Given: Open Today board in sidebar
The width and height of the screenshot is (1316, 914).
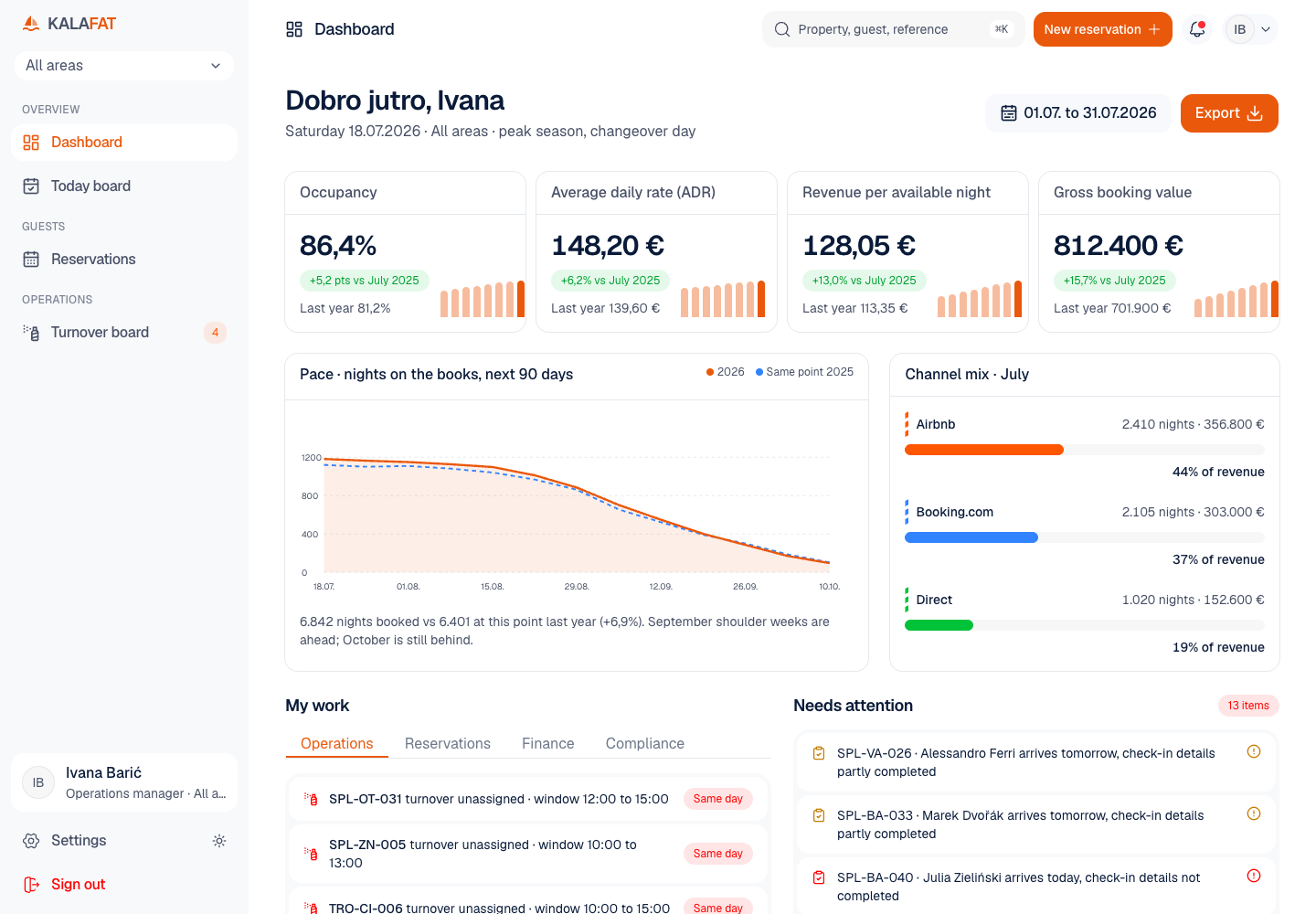Looking at the screenshot, I should click(124, 186).
